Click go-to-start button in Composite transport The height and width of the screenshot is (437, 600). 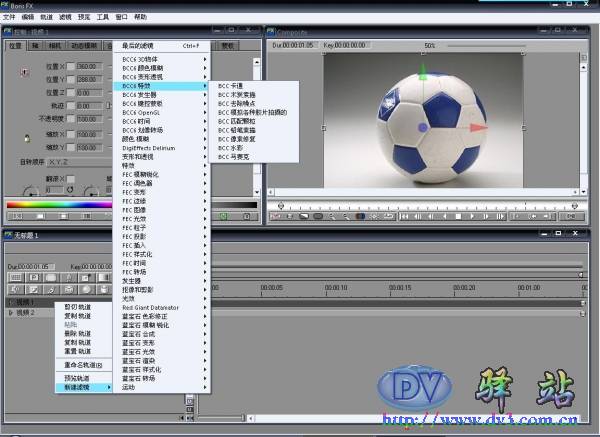coord(404,217)
